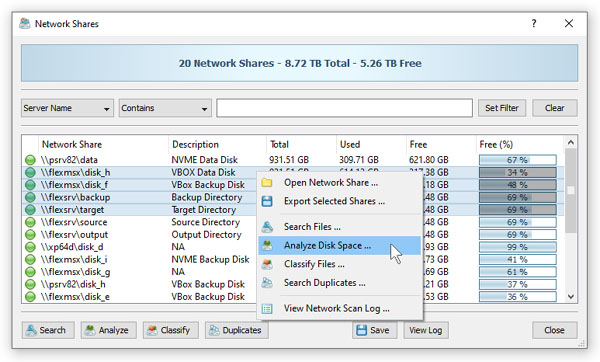Click the Analyze button at bottom
Viewport: 600px width, 362px height.
click(x=109, y=330)
